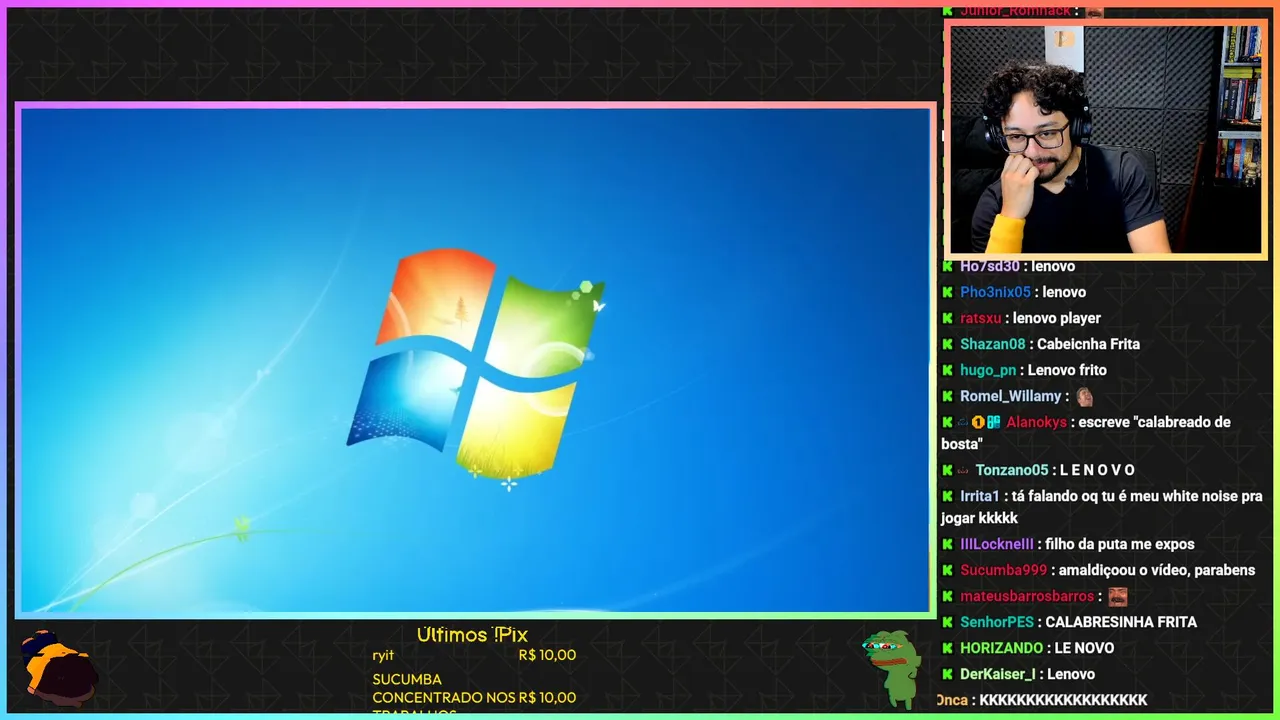Screen dimensions: 1280x720
Task: Click the Pepe frog icon in bottom overlay
Action: click(x=891, y=668)
